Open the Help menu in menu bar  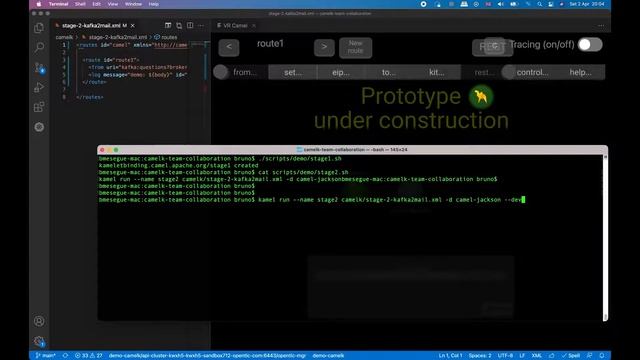point(153,4)
